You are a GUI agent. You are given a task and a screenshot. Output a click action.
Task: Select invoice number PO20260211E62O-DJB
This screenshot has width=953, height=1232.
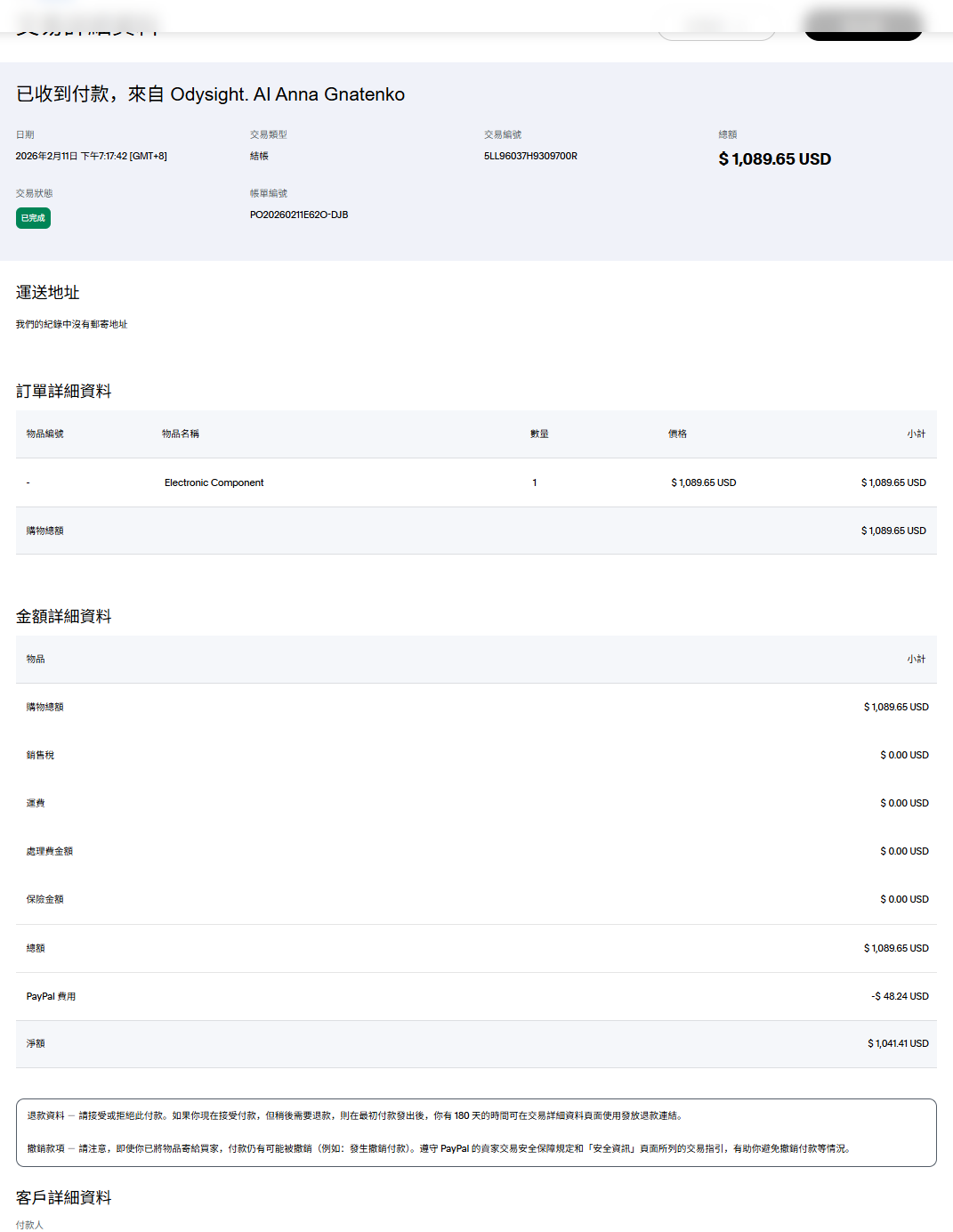[299, 215]
